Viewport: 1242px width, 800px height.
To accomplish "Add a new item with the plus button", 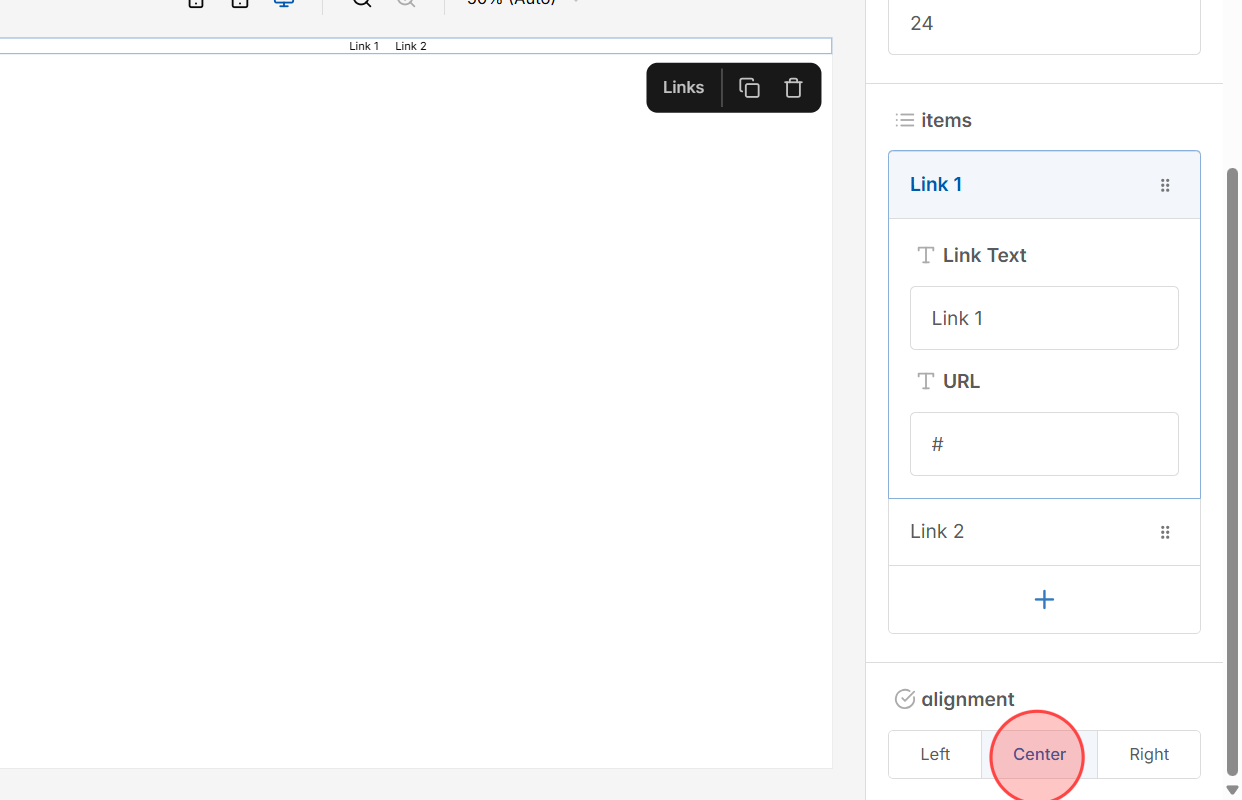I will coord(1044,599).
